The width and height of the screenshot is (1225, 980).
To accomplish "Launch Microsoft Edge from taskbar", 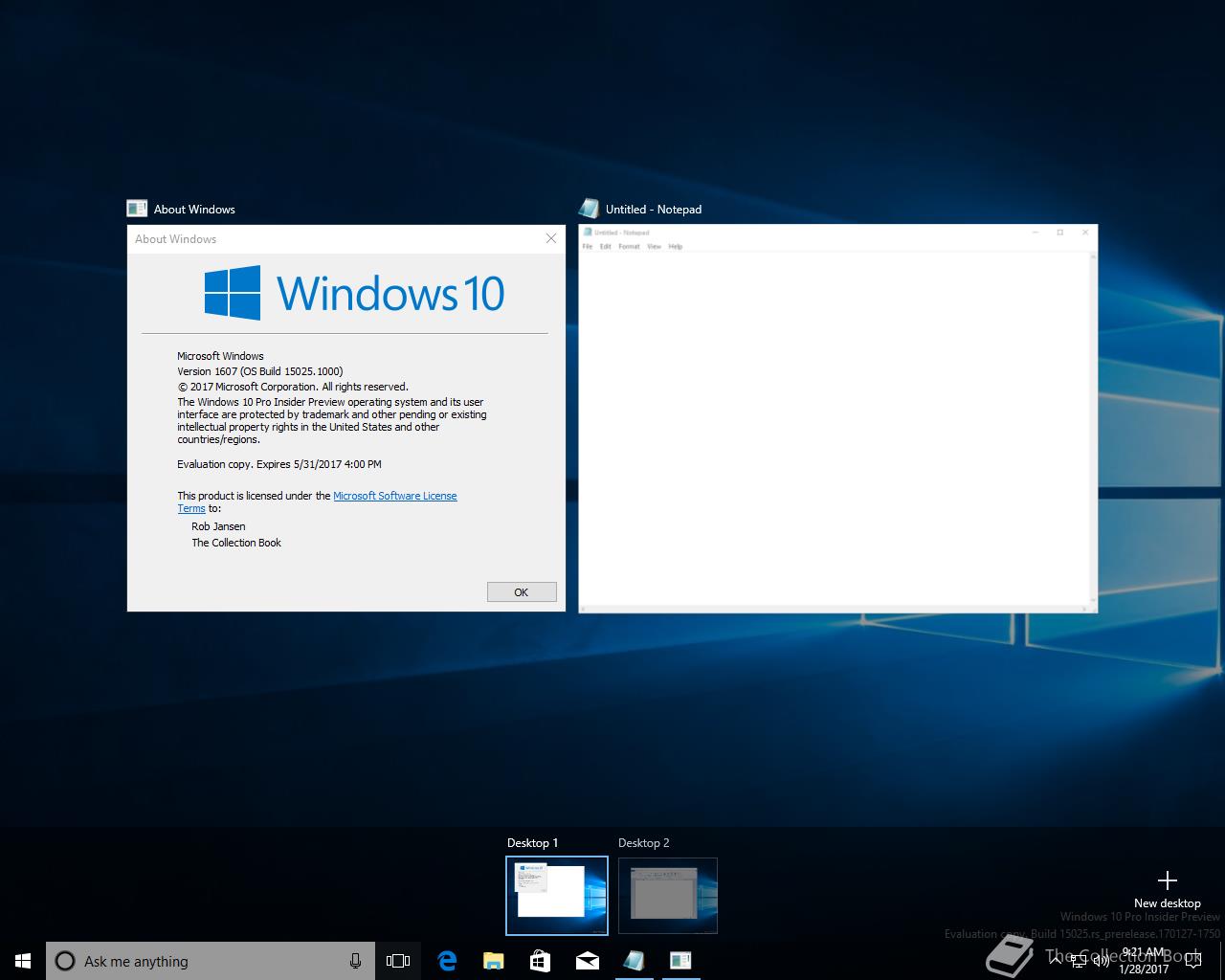I will click(446, 961).
